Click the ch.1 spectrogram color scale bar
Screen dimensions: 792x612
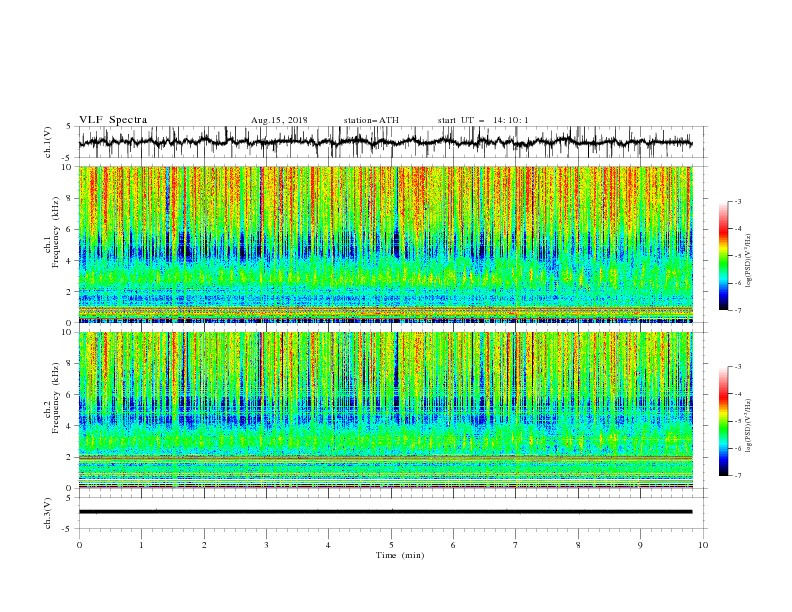tap(724, 256)
